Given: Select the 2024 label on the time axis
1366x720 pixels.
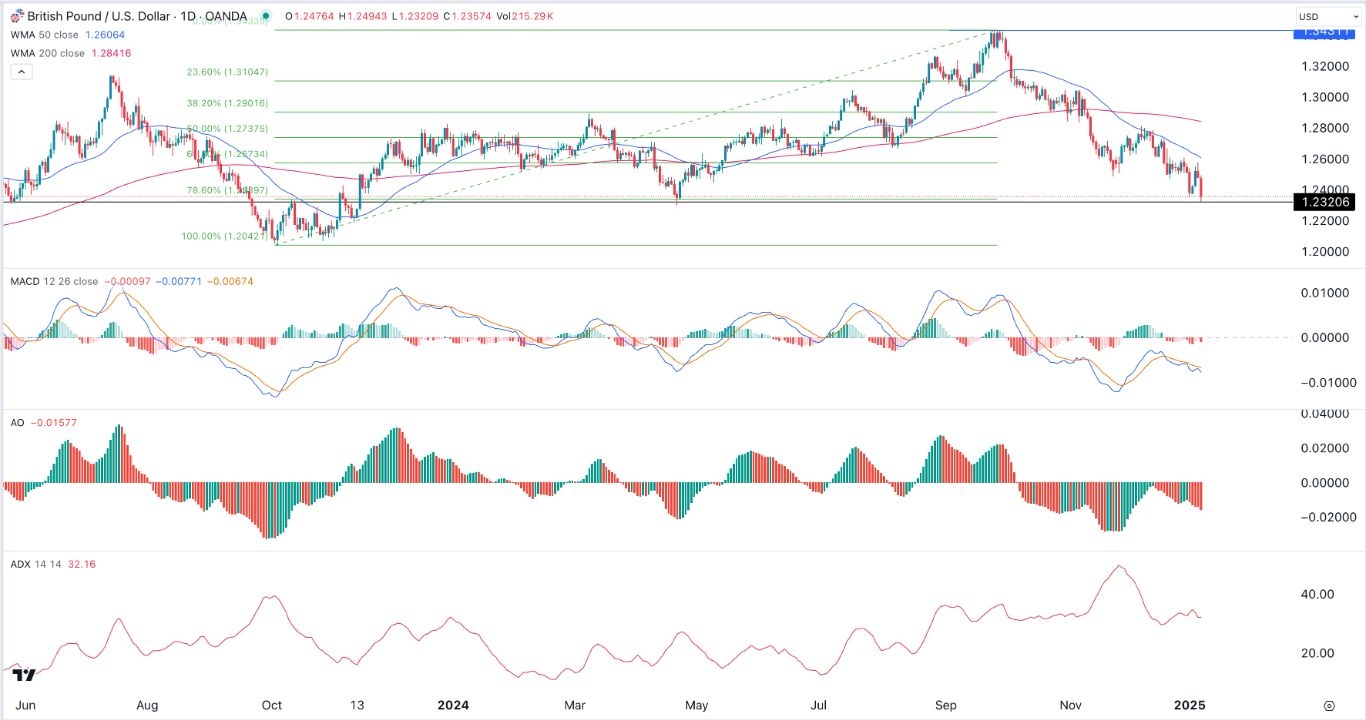Looking at the screenshot, I should coord(454,705).
